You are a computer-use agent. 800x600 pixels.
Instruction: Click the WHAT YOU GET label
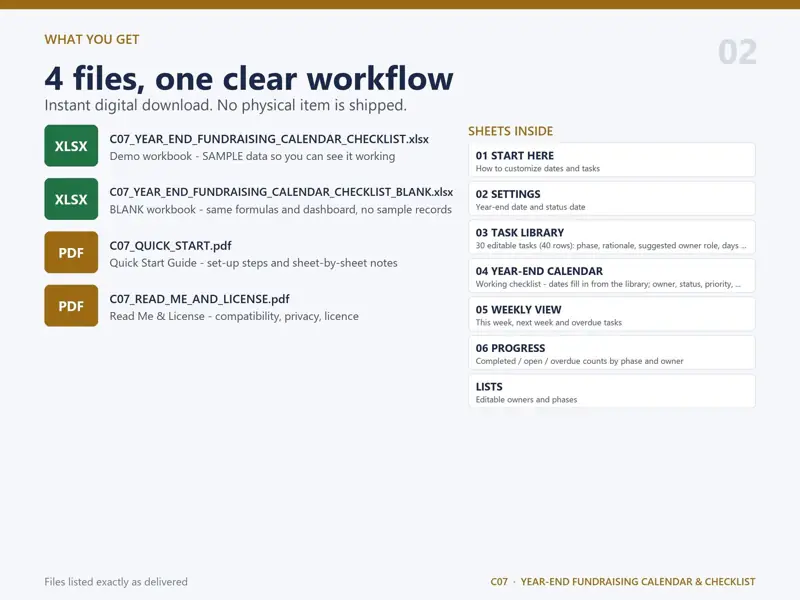(x=92, y=40)
